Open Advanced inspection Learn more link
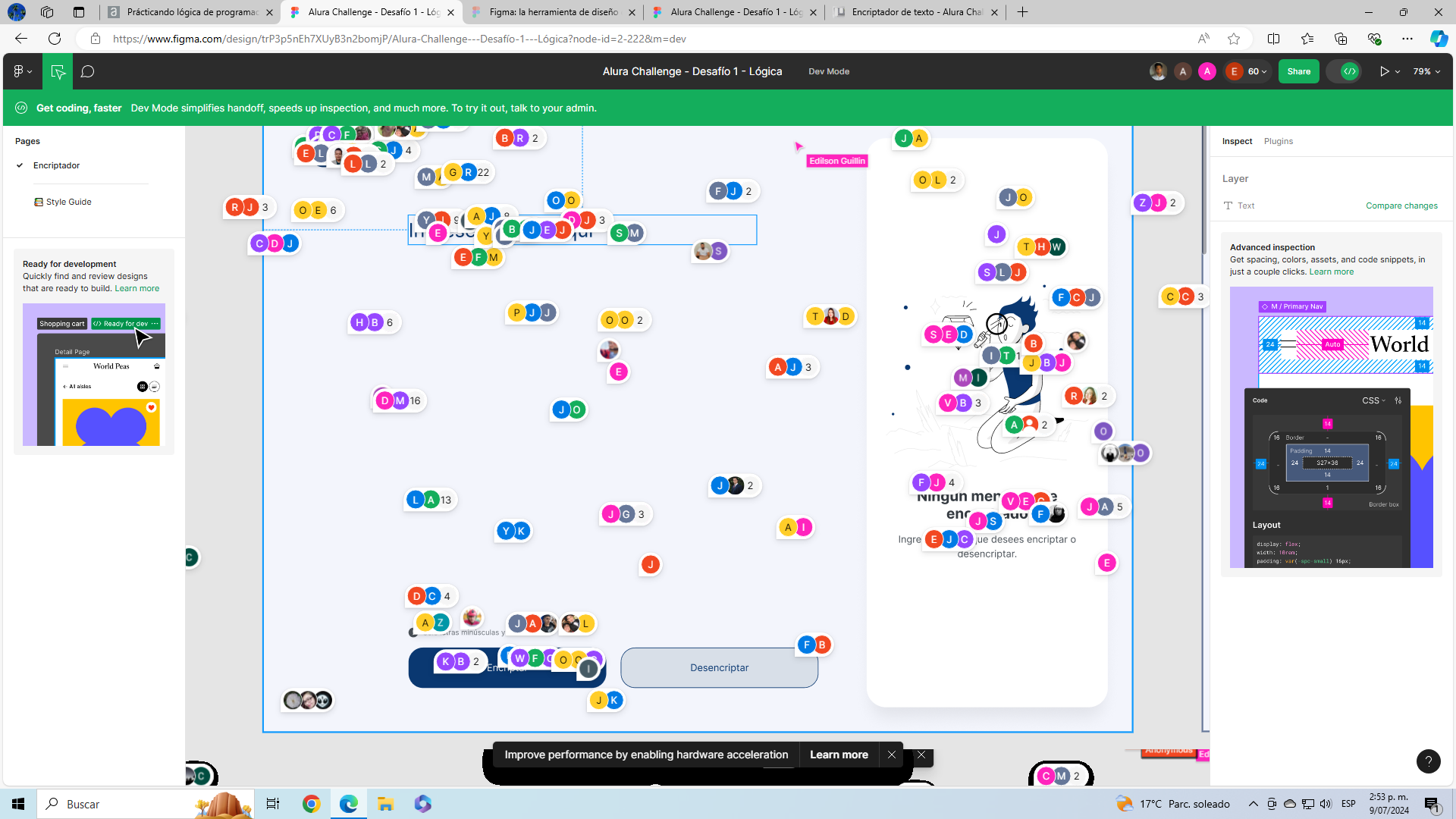Screen dimensions: 1456x819 tap(1331, 271)
